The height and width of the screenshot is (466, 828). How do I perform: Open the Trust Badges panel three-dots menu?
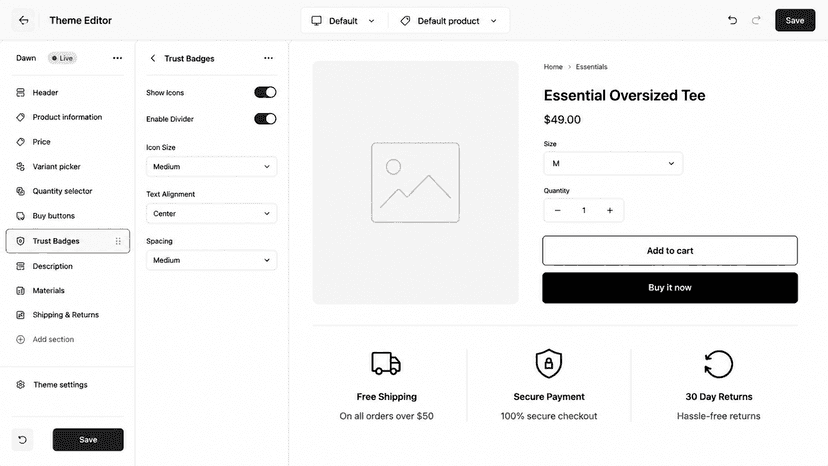pos(268,58)
